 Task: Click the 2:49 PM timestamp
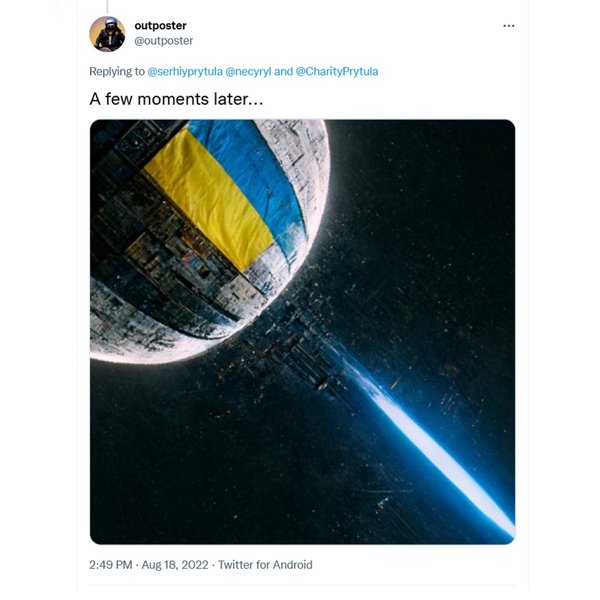tap(111, 565)
